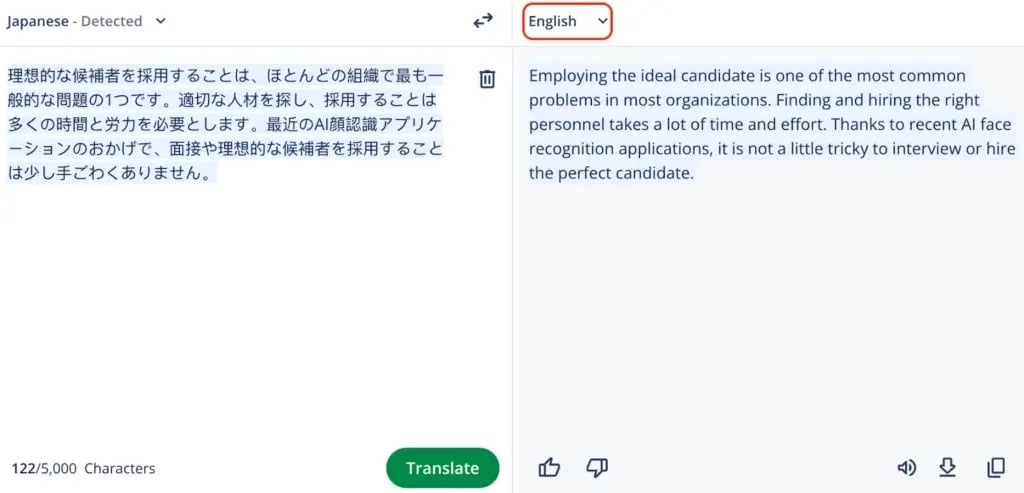Click the blank space under the English translation
Viewport: 1024px width, 493px height.
[x=768, y=320]
